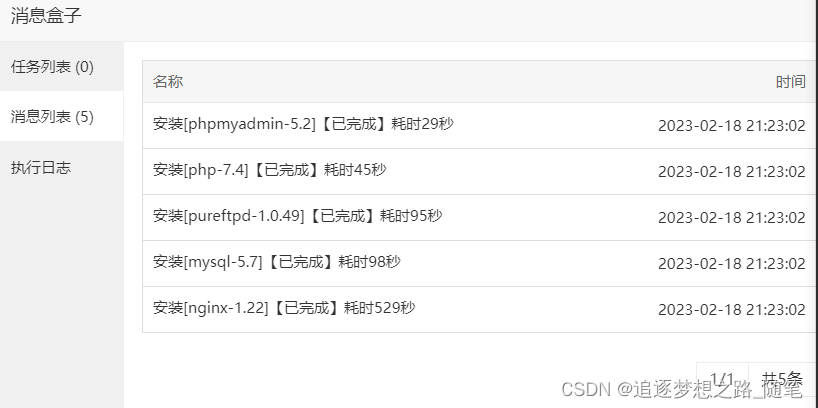The image size is (818, 408).
Task: Click the 共5条 total count label
Action: click(x=781, y=380)
